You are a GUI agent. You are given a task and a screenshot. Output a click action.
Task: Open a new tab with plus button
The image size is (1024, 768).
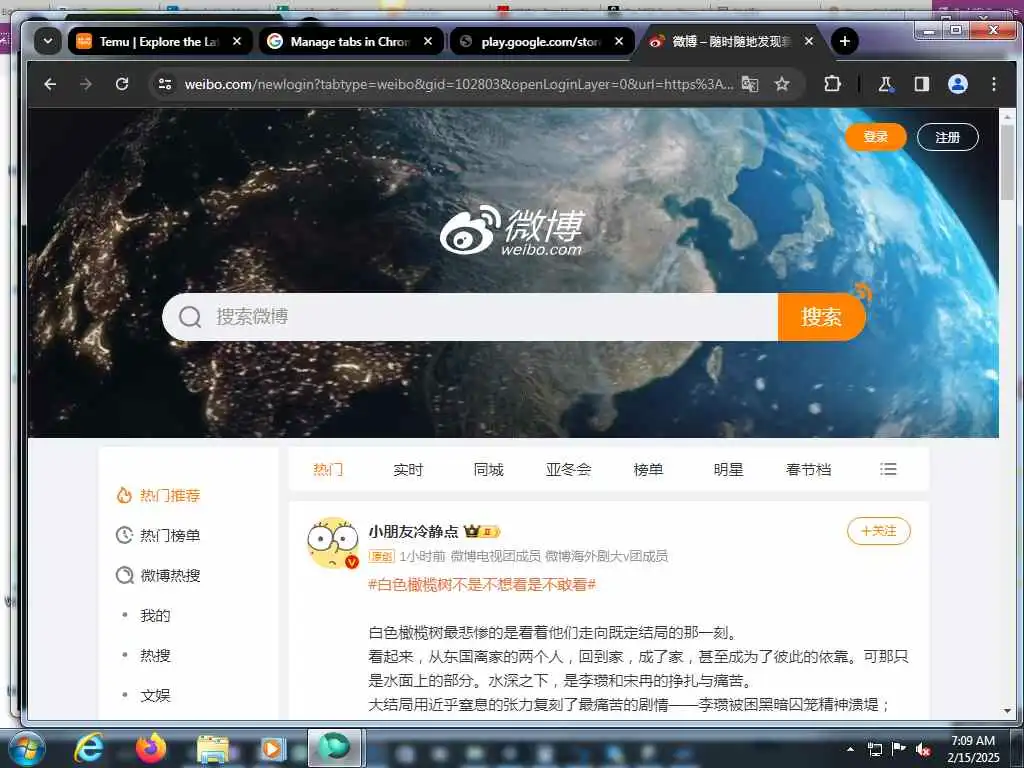[x=844, y=41]
